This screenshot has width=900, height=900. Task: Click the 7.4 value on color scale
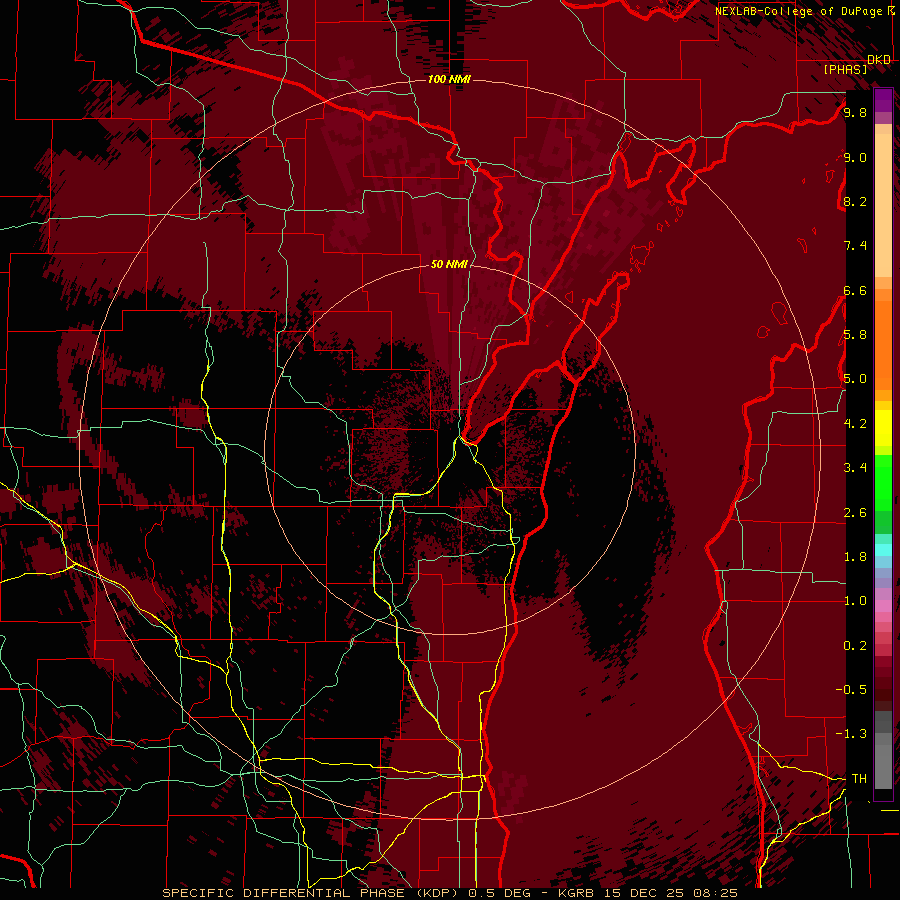tap(855, 246)
